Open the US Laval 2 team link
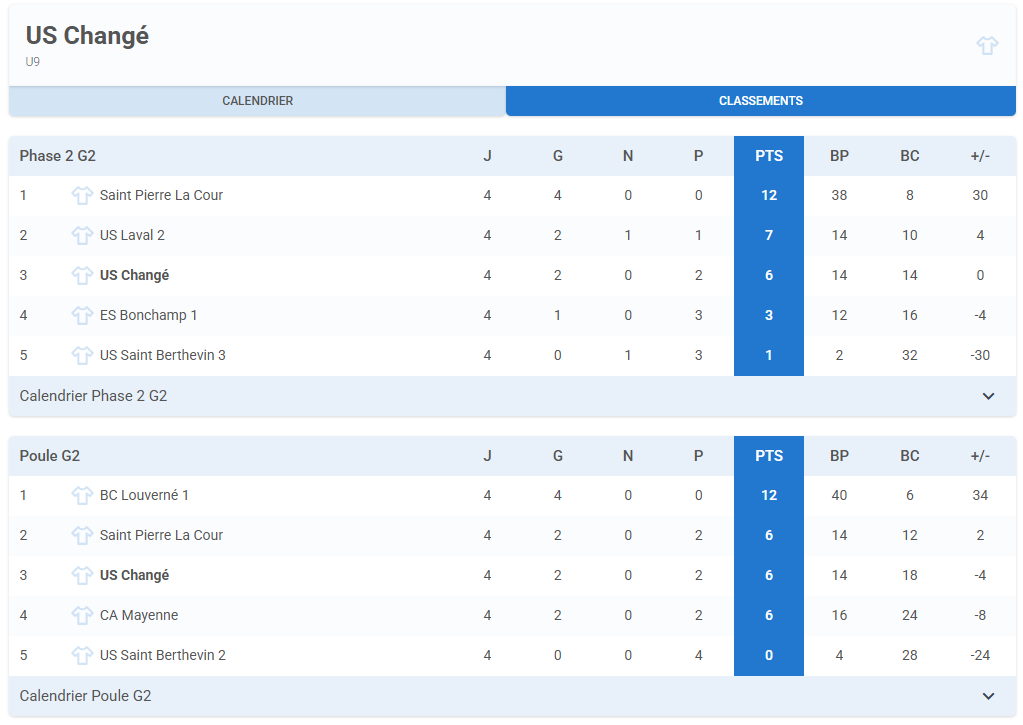The width and height of the screenshot is (1023, 725). tap(132, 235)
